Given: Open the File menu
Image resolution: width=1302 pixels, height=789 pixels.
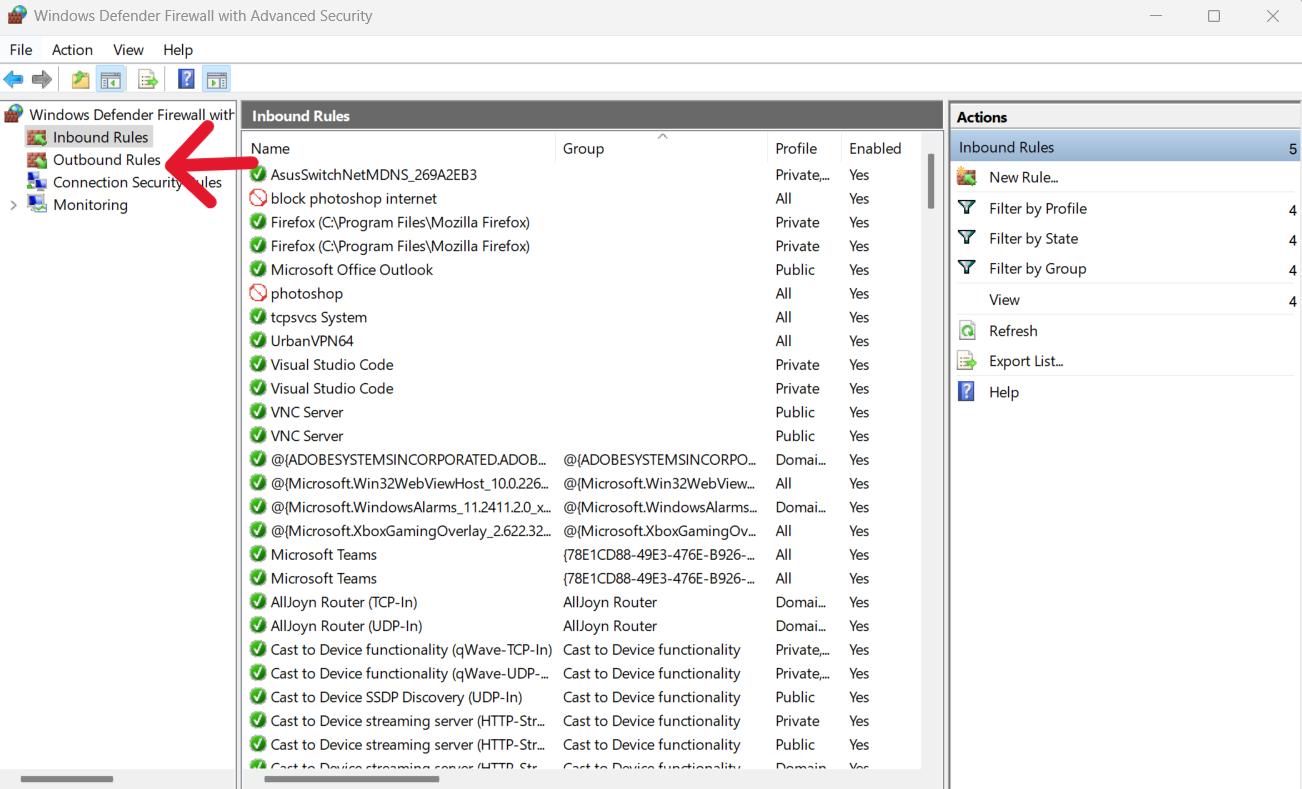Looking at the screenshot, I should (21, 50).
